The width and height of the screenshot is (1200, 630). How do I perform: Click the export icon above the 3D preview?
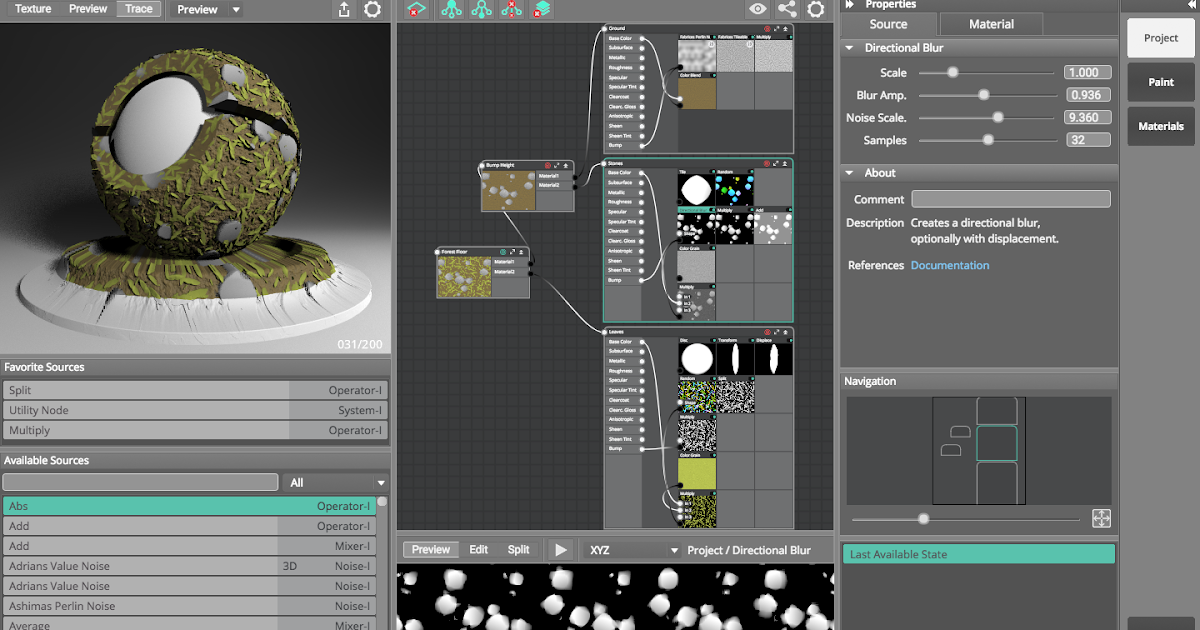pos(344,9)
